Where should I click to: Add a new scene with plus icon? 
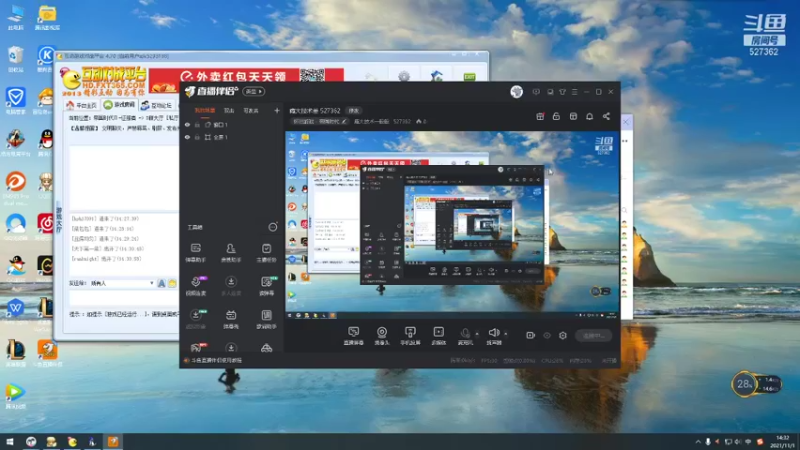277,110
